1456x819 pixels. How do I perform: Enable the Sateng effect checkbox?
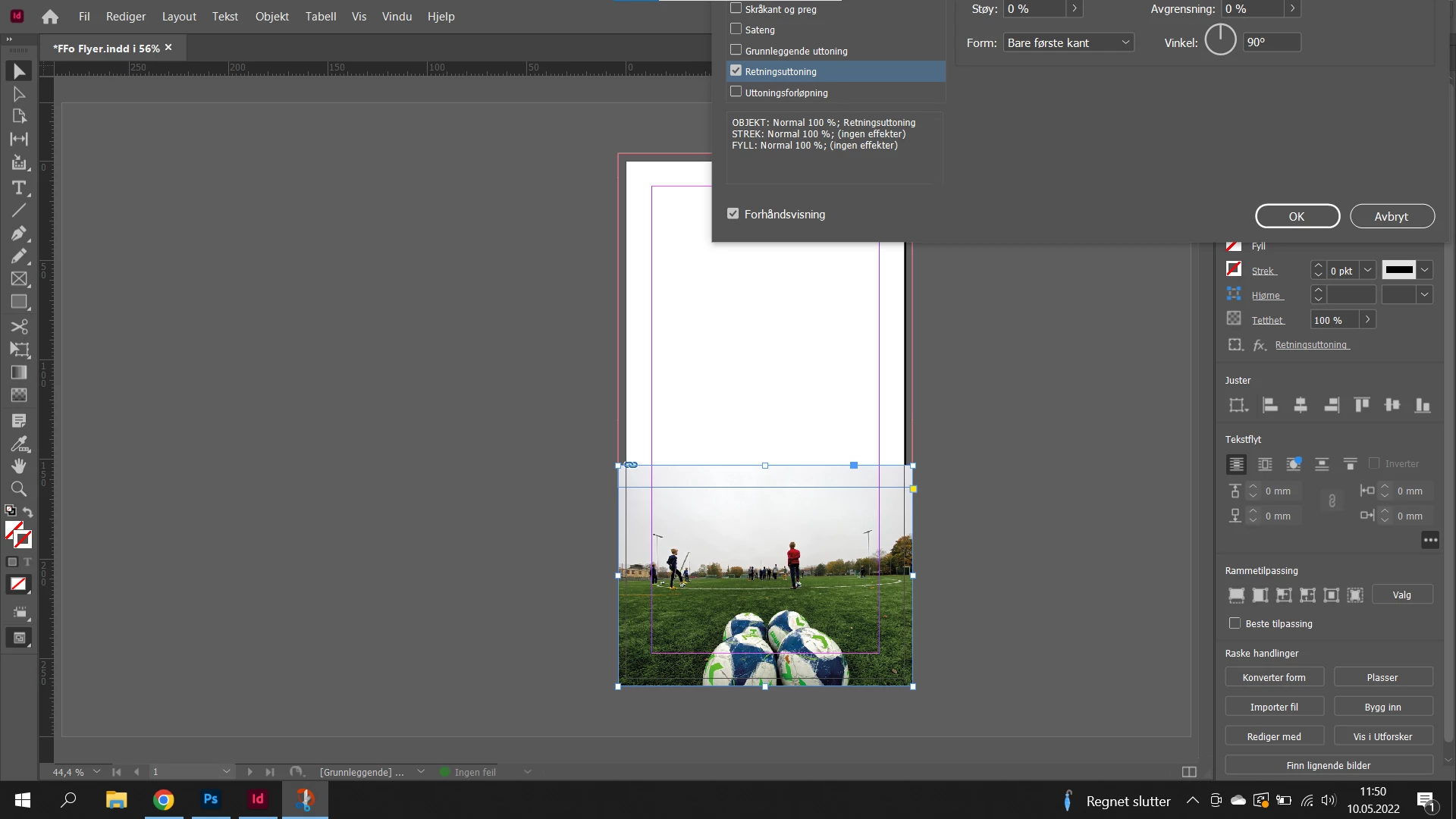pos(736,30)
